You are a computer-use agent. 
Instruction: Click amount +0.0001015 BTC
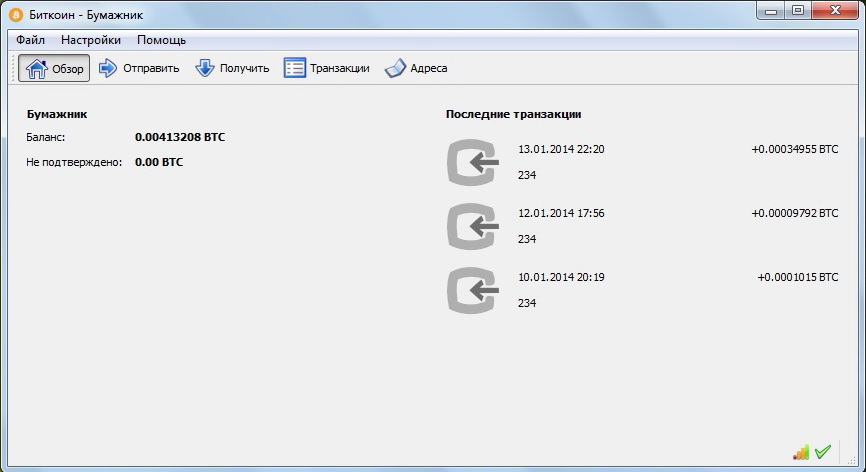point(798,277)
